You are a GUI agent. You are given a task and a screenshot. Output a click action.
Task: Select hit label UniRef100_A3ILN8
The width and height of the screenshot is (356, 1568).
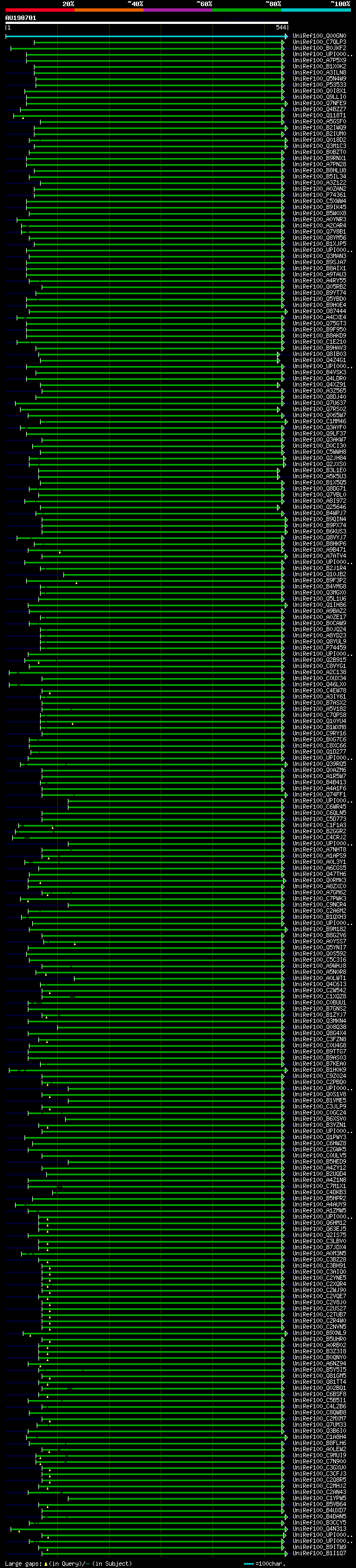(x=319, y=73)
